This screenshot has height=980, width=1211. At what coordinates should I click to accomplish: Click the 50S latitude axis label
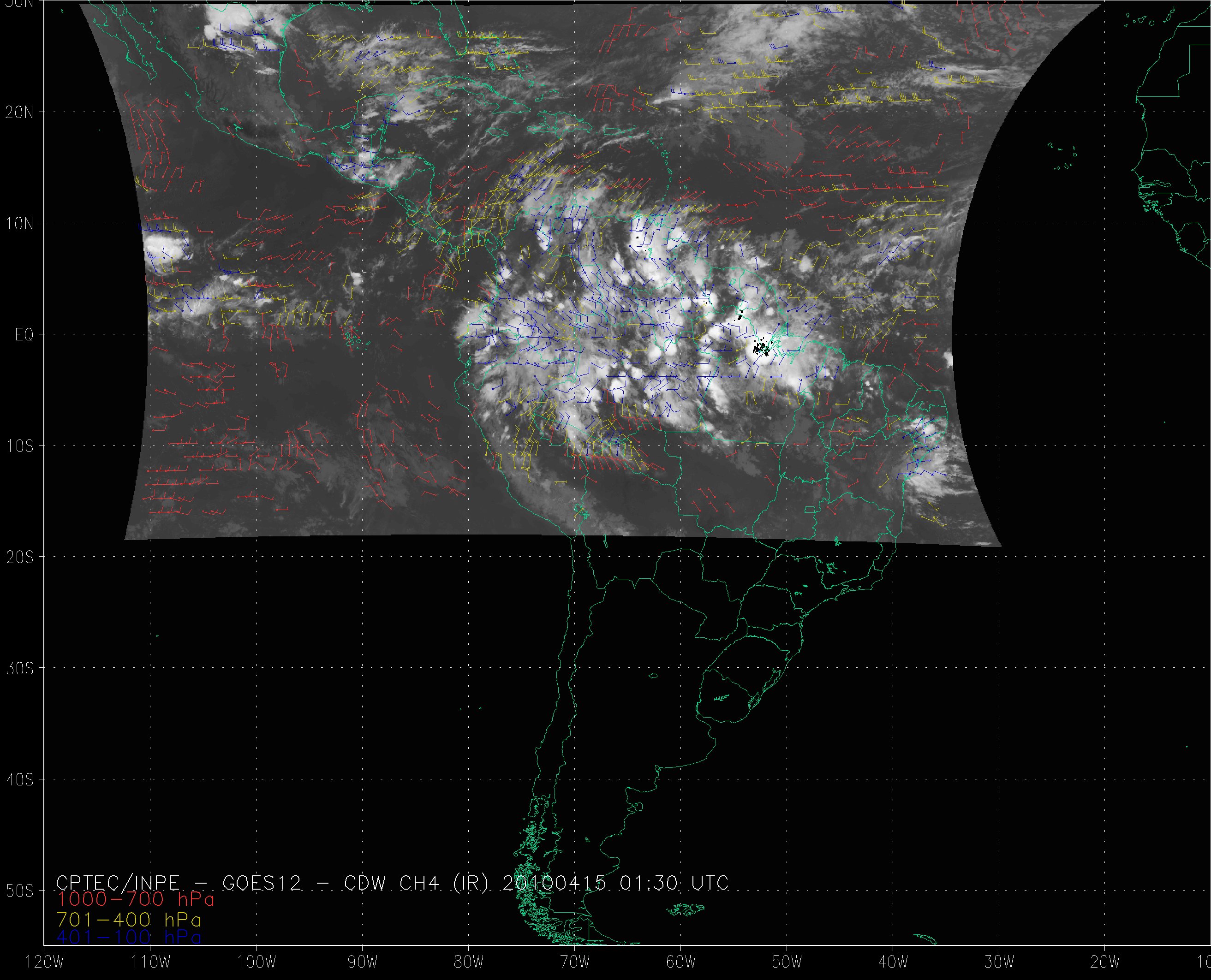[19, 891]
